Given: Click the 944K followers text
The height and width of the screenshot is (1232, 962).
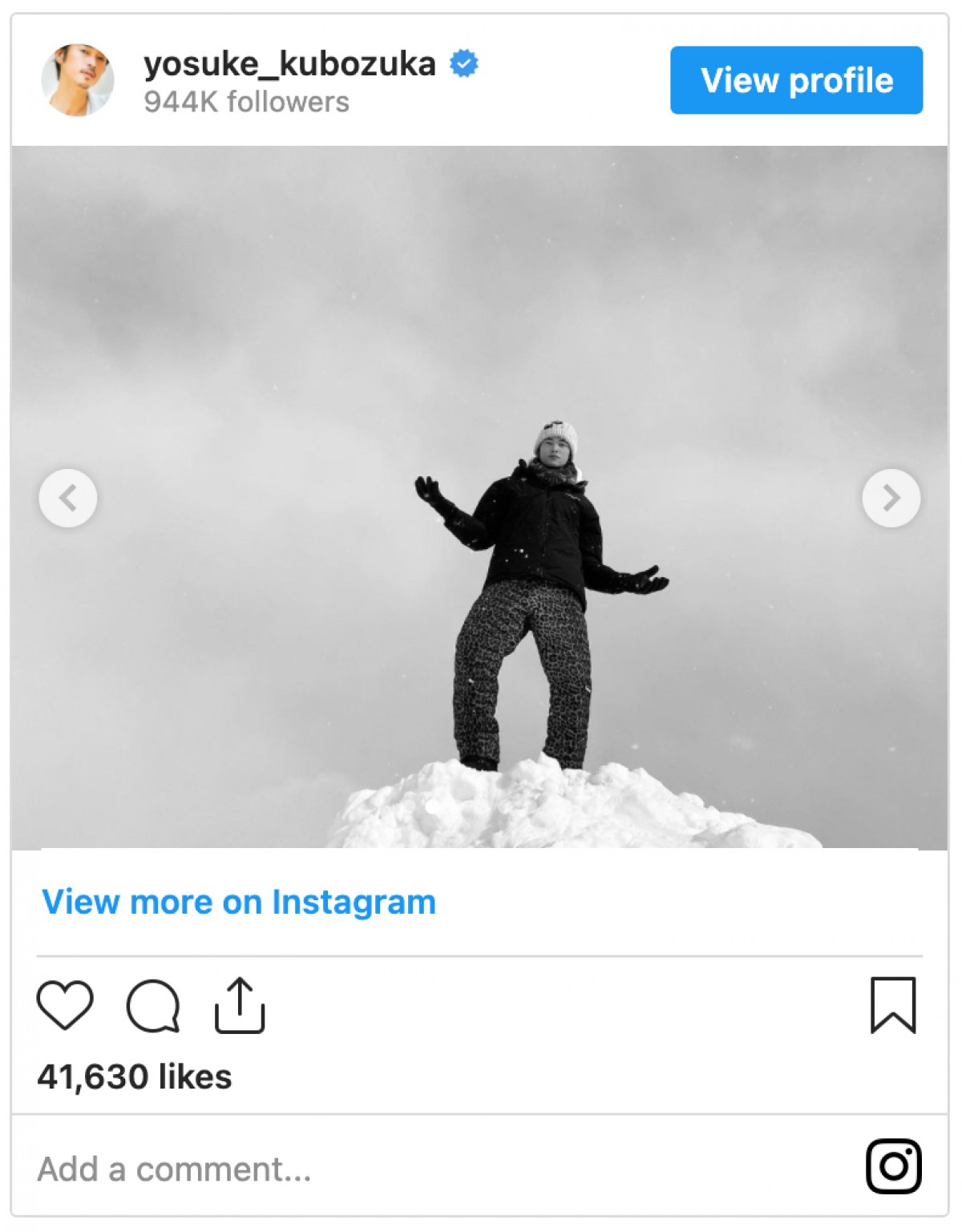Looking at the screenshot, I should 246,102.
